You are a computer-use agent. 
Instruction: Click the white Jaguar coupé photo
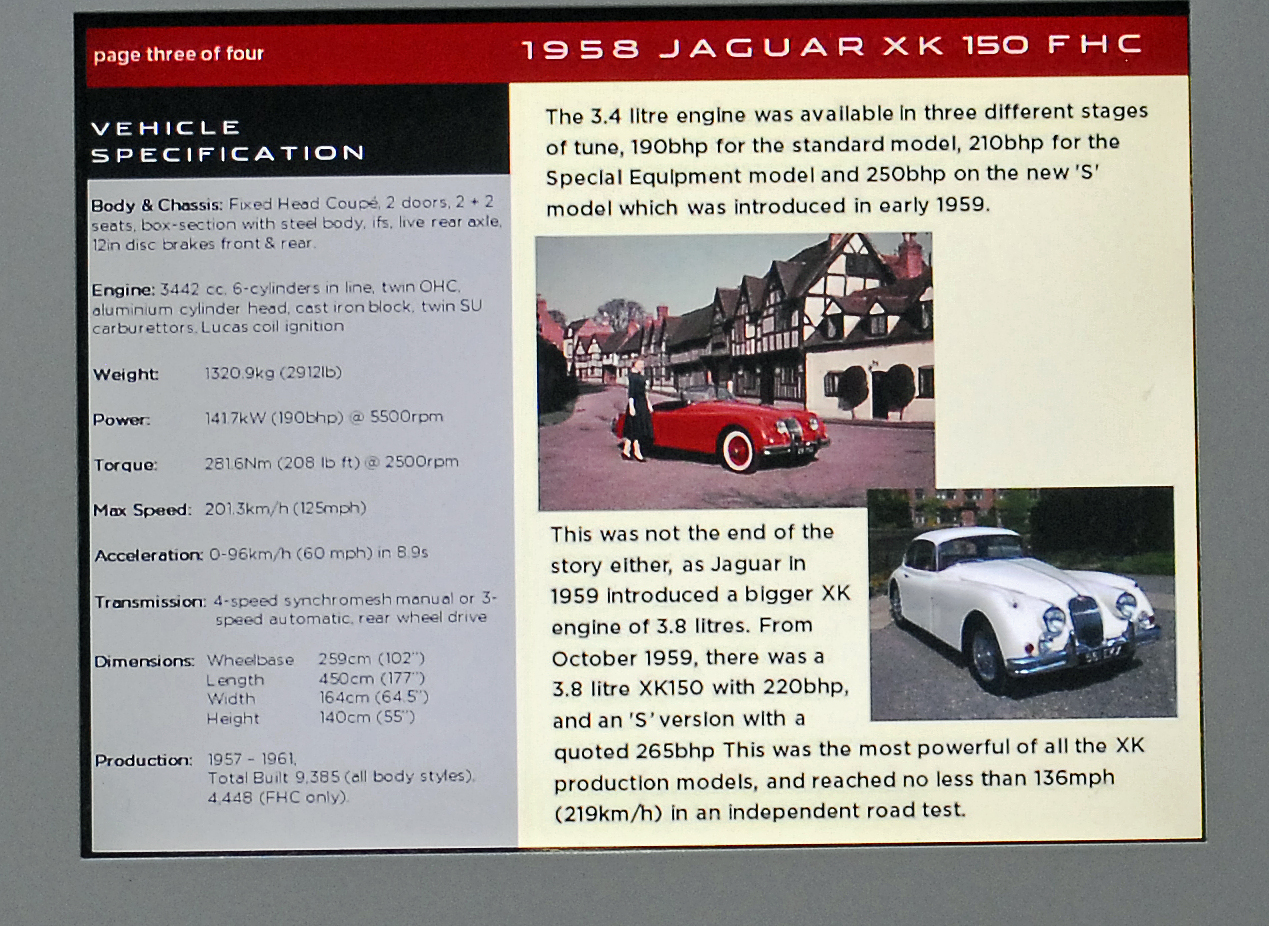(x=1021, y=603)
